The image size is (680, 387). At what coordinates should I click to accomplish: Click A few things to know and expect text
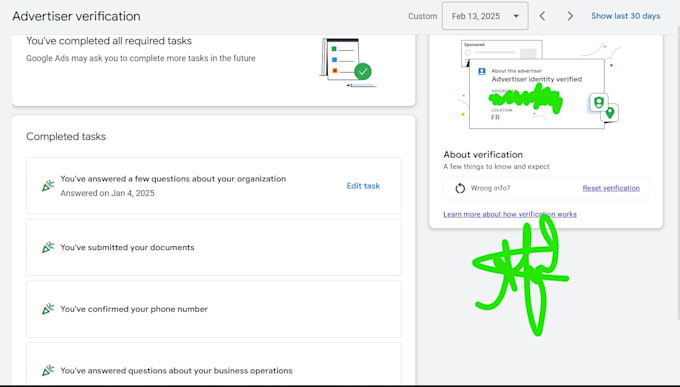pyautogui.click(x=496, y=167)
